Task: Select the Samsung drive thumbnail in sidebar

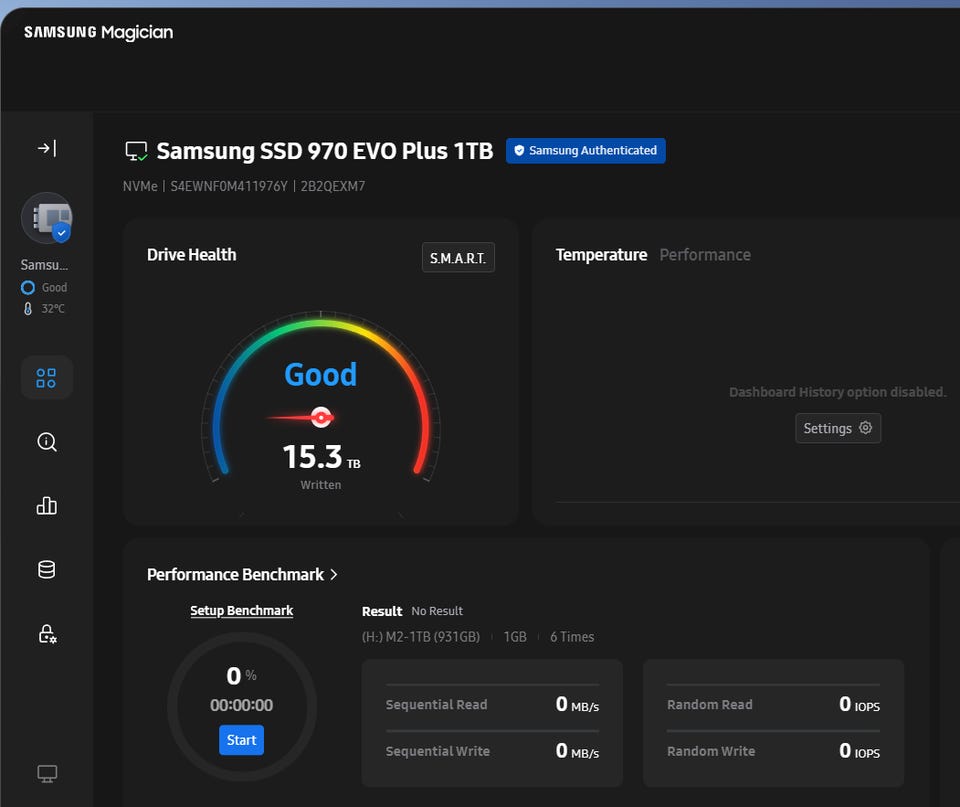Action: (46, 219)
